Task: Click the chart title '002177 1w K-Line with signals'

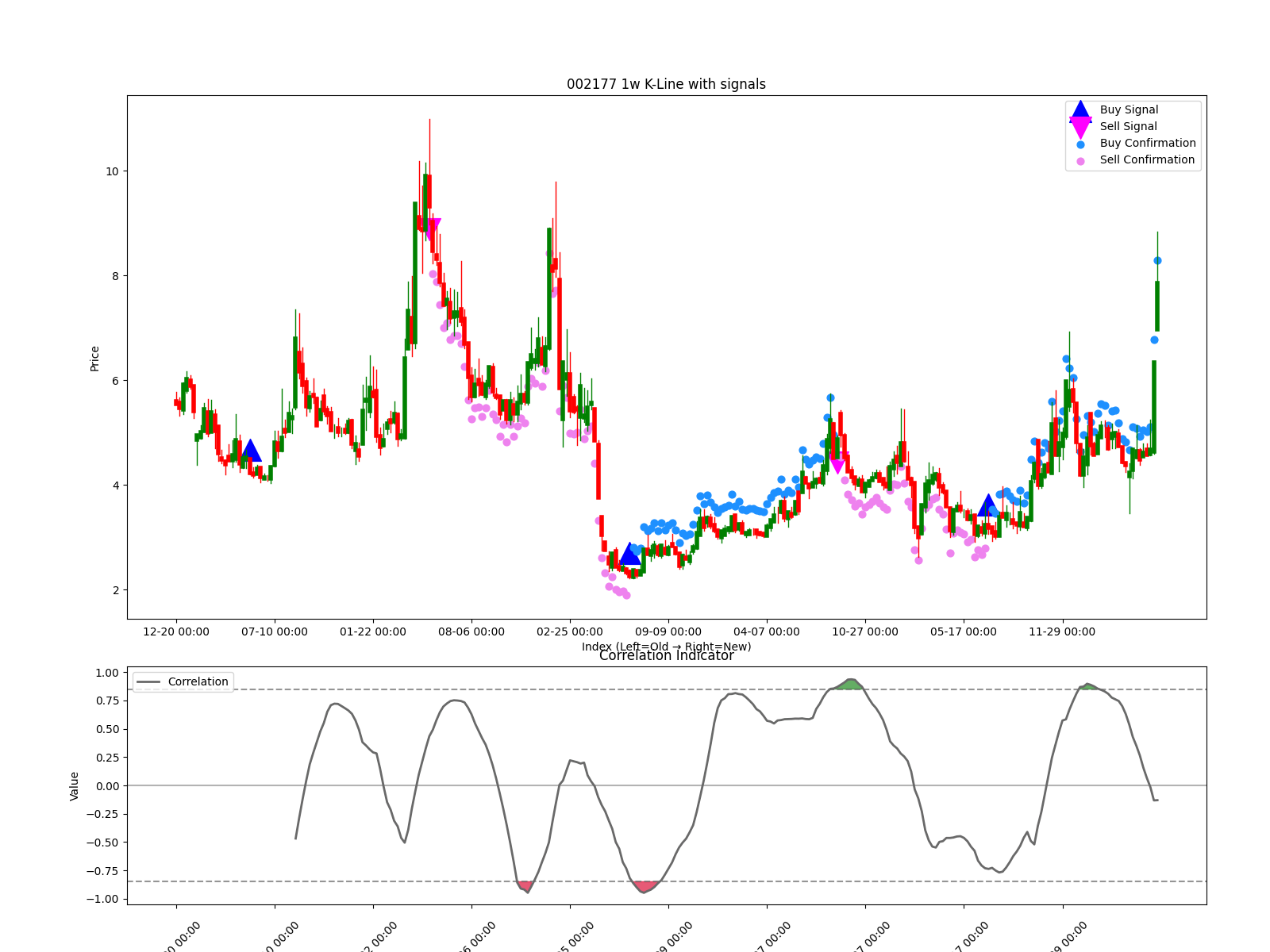Action: click(x=666, y=84)
